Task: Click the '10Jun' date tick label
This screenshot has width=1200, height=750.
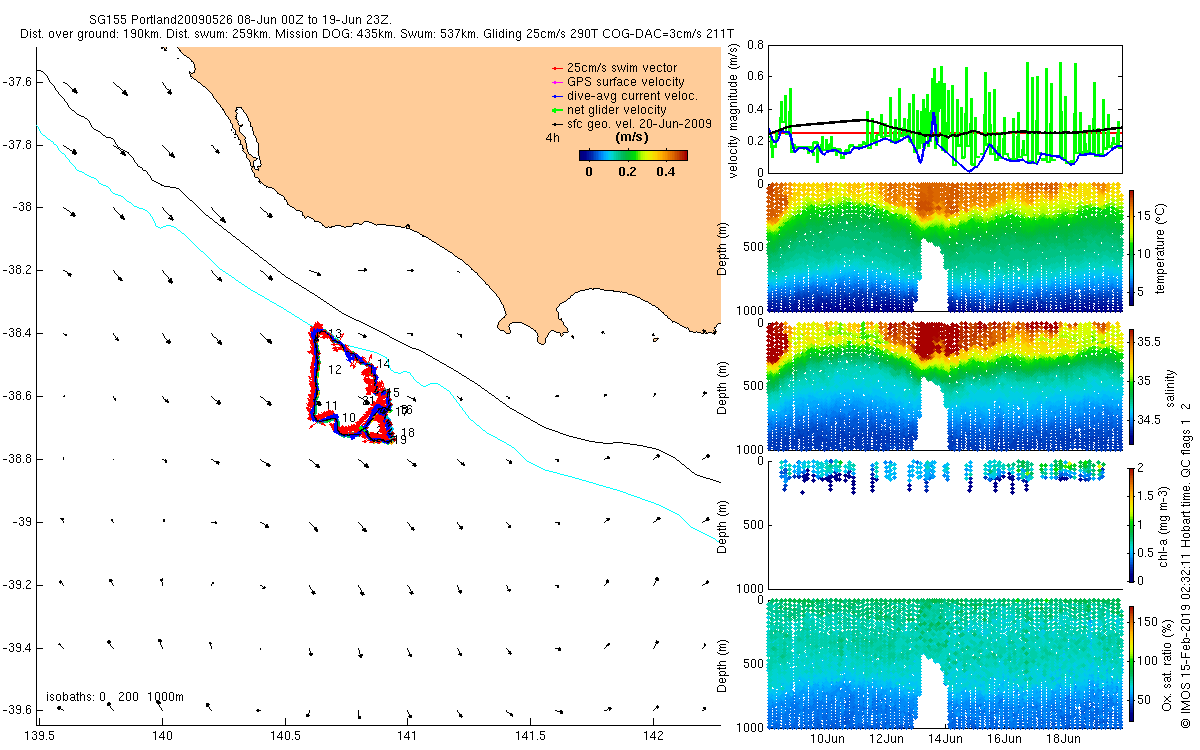Action: tap(827, 738)
